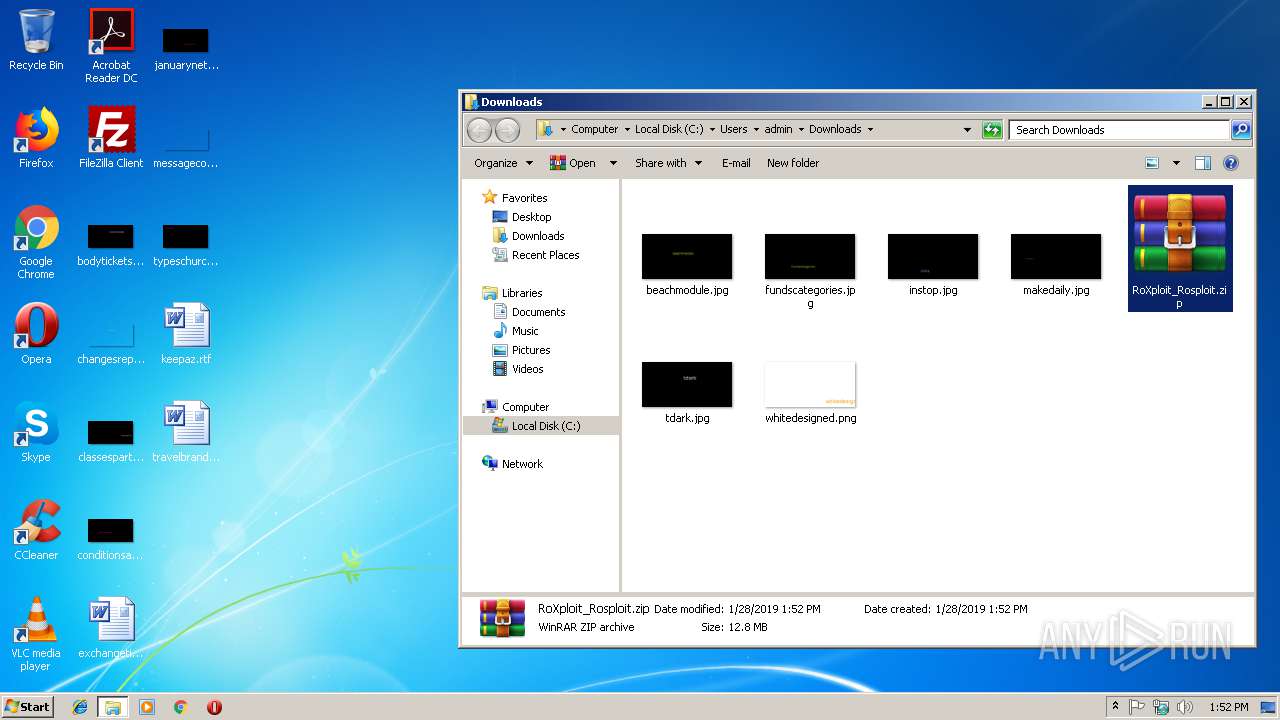
Task: Refresh the Downloads folder view
Action: click(992, 129)
